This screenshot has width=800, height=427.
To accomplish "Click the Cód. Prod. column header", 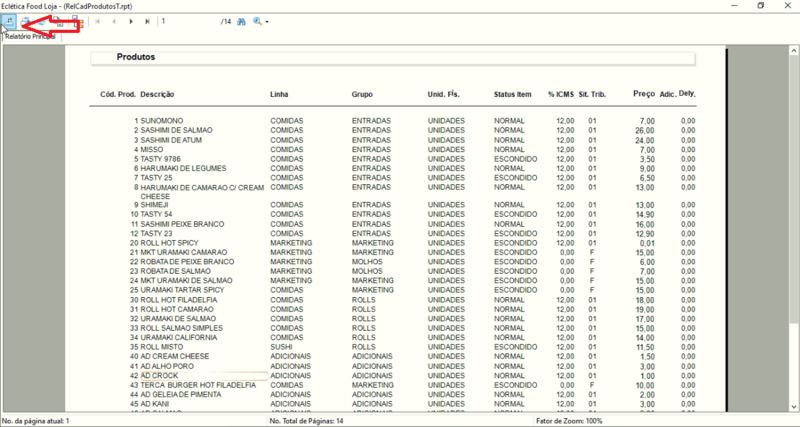I will 118,94.
